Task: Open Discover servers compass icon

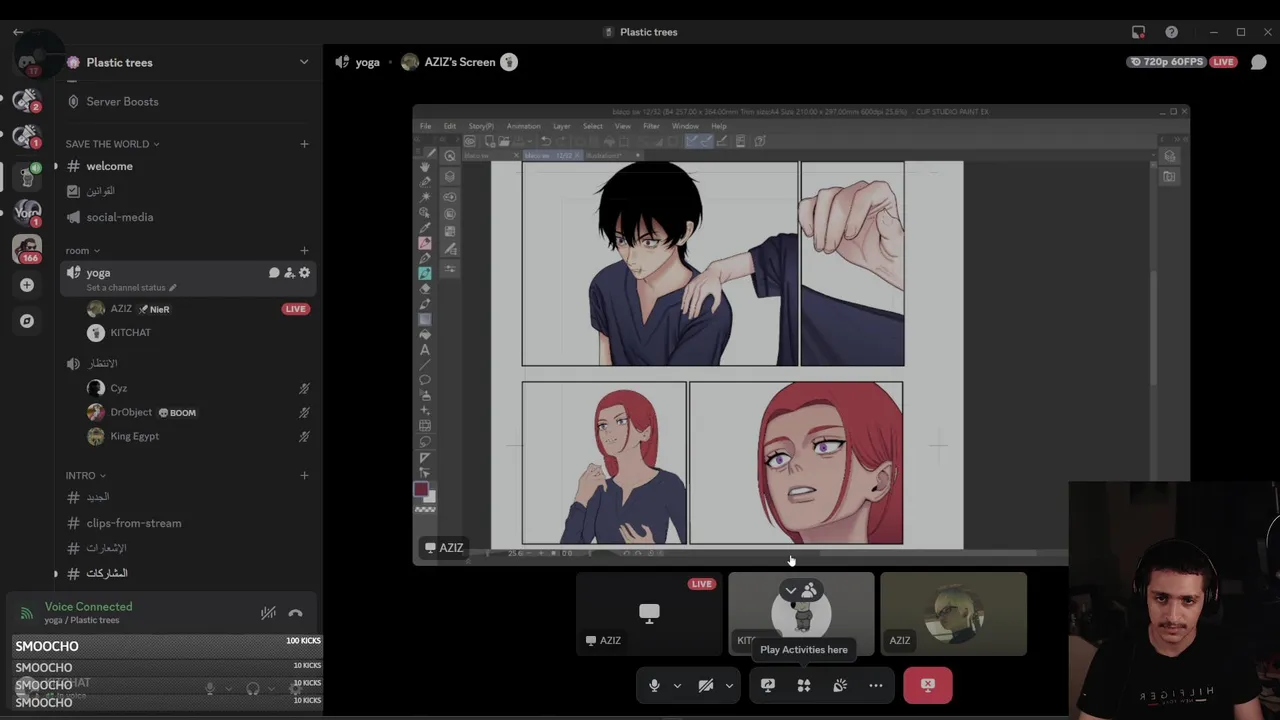Action: 27,321
